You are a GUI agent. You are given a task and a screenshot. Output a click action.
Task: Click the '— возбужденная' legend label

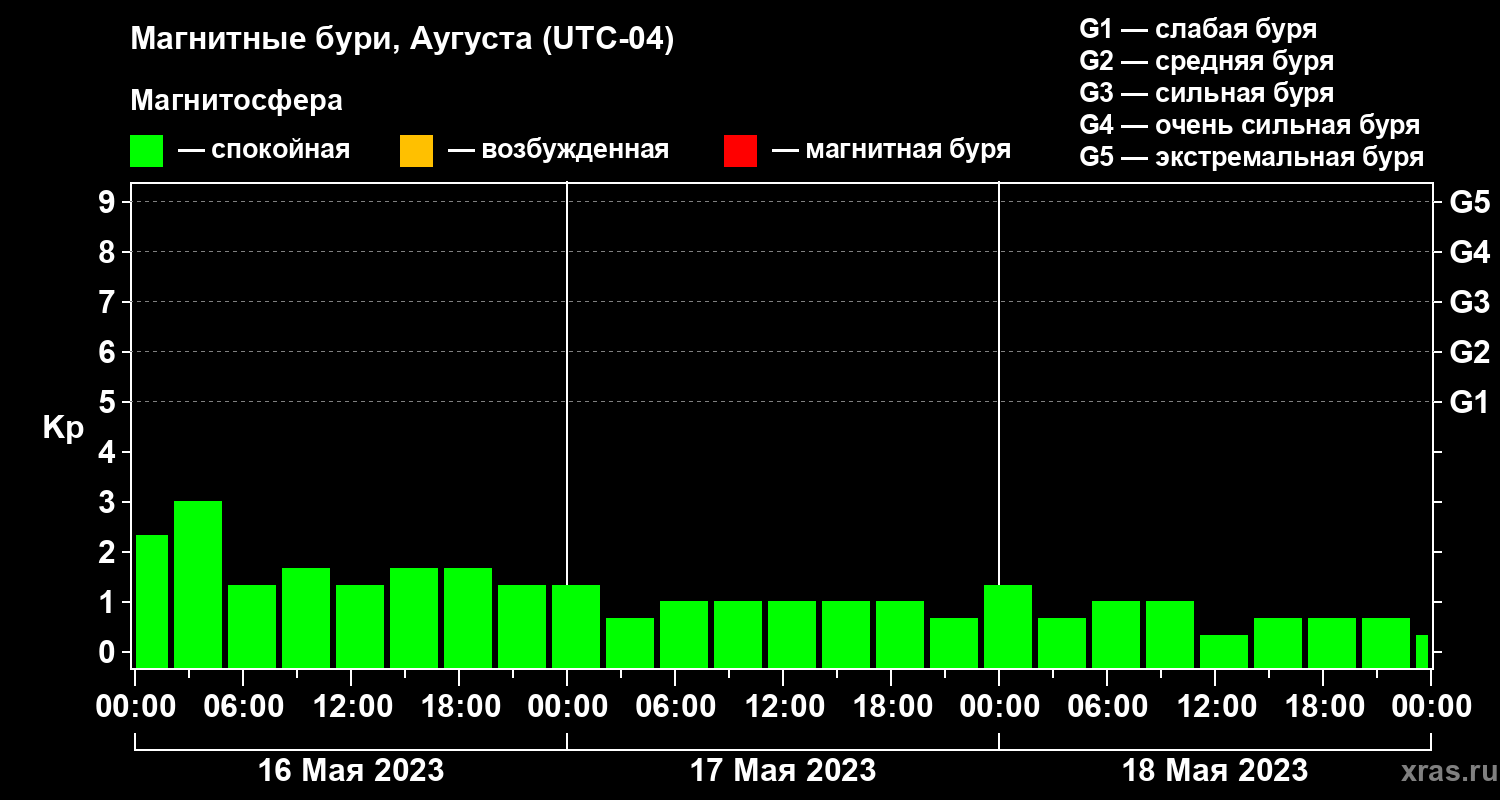coord(558,150)
